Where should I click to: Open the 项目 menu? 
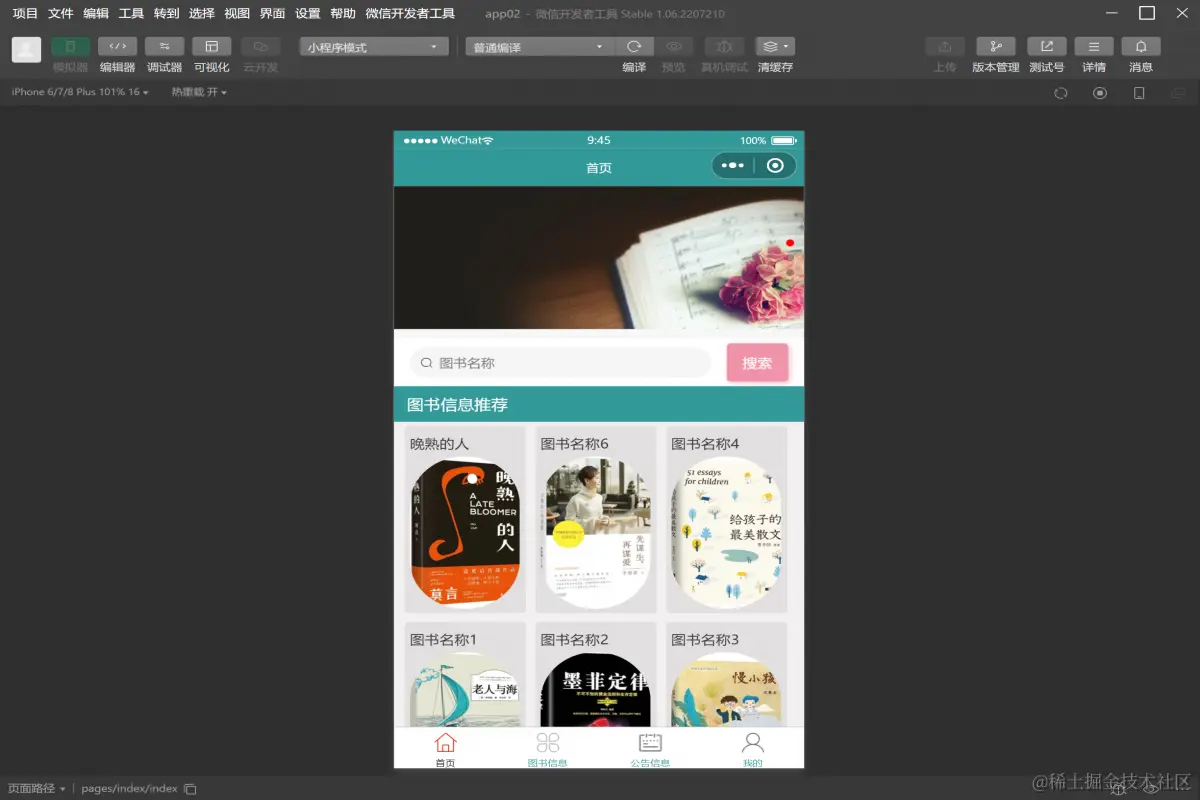25,14
